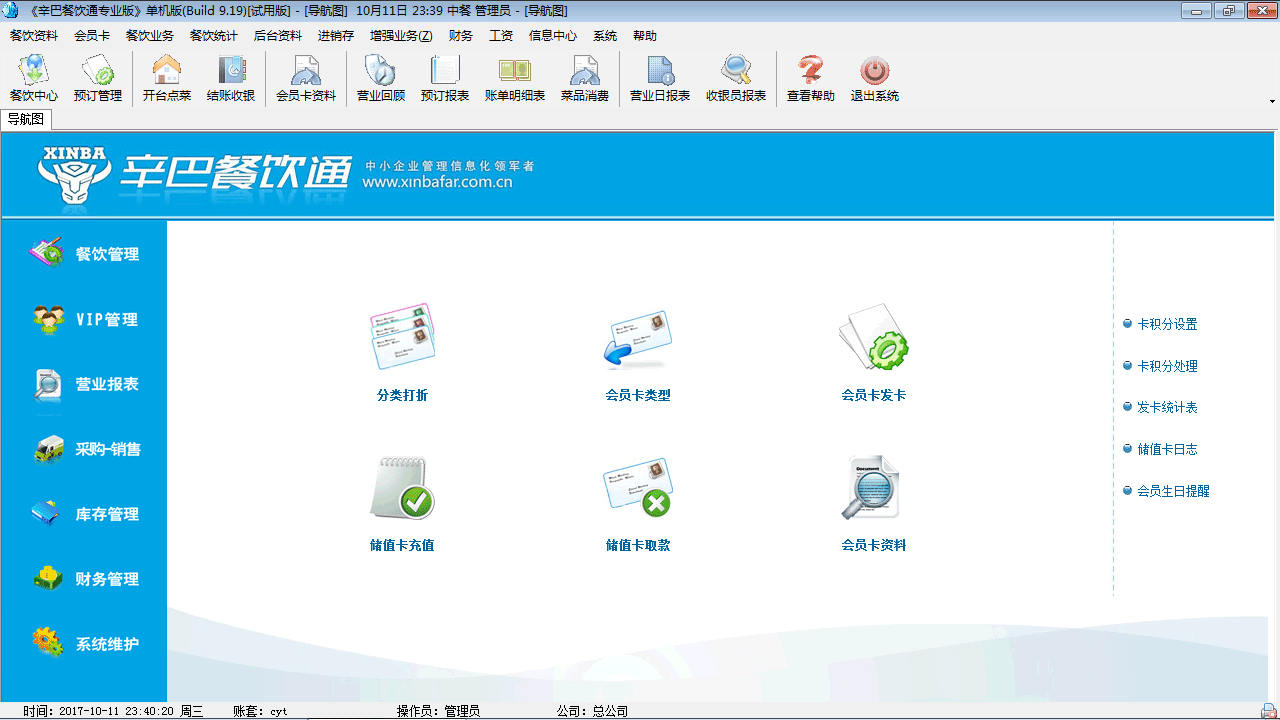Click the 操作员: 管理员 status text
The height and width of the screenshot is (720, 1280).
click(438, 711)
